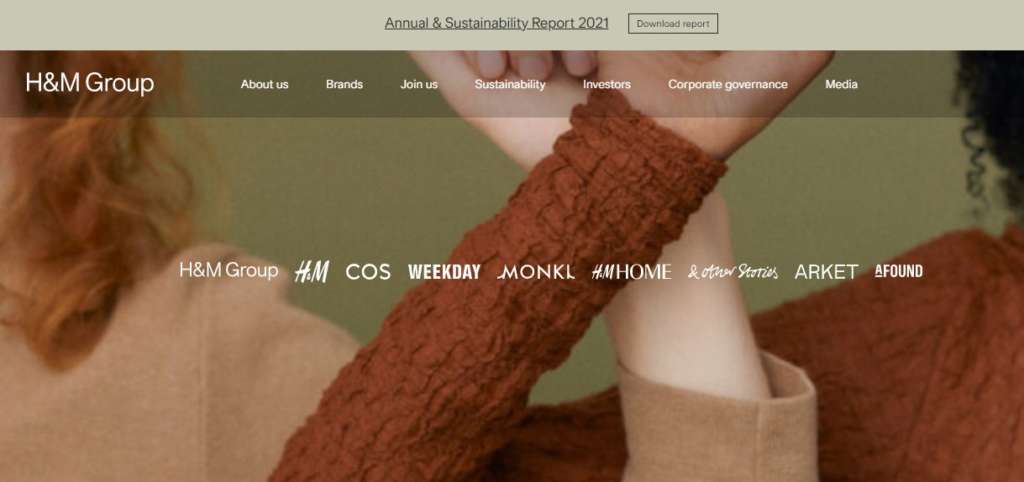
Task: Open the Sustainability menu
Action: [510, 84]
